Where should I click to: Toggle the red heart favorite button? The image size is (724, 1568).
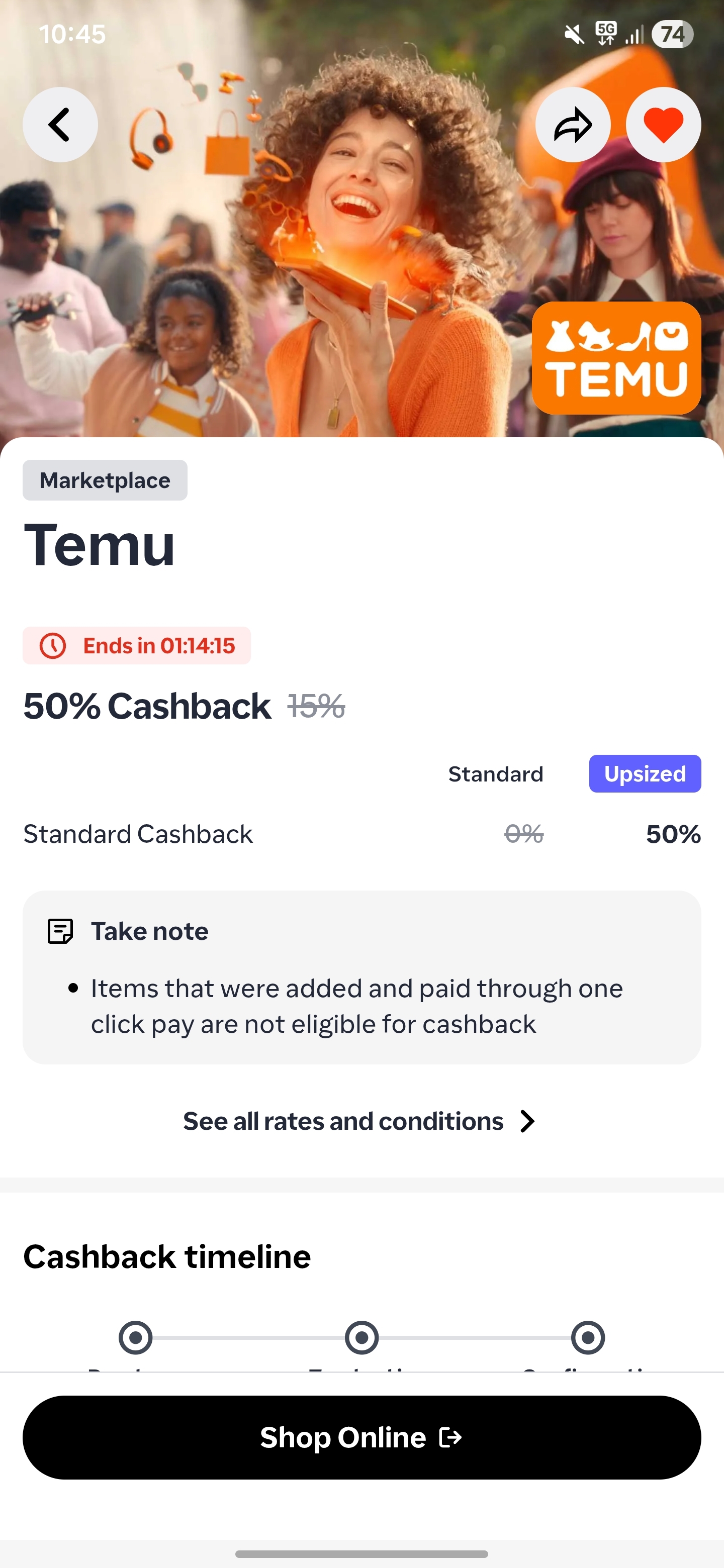tap(663, 125)
